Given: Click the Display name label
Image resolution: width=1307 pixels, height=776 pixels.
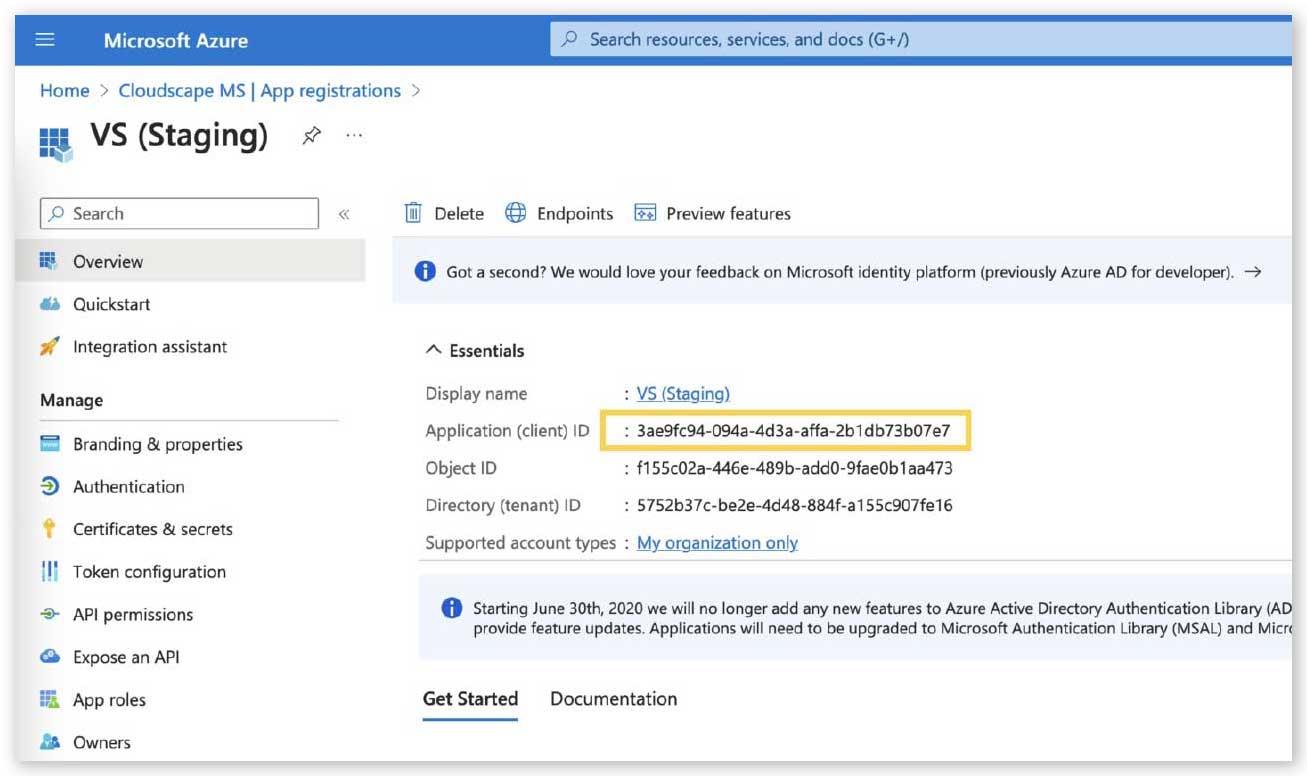Looking at the screenshot, I should 476,394.
